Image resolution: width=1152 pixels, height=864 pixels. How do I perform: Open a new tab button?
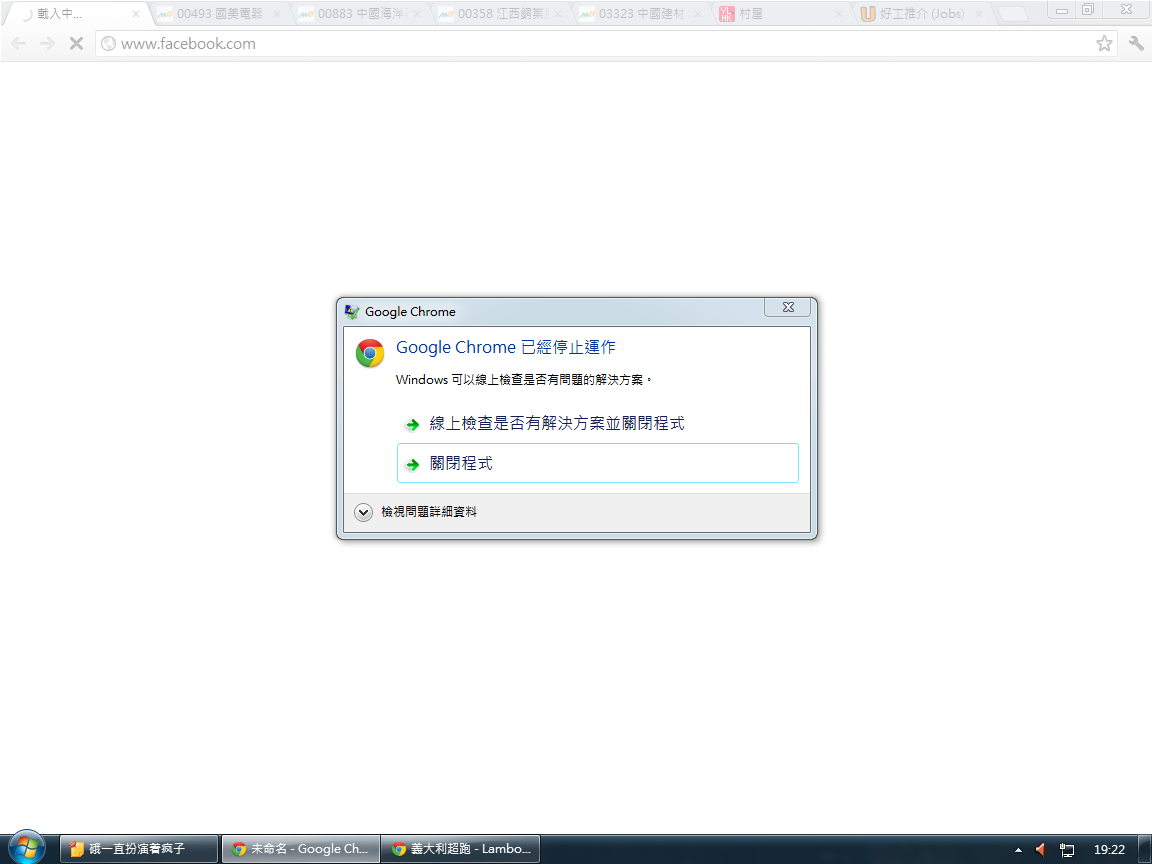click(1013, 14)
